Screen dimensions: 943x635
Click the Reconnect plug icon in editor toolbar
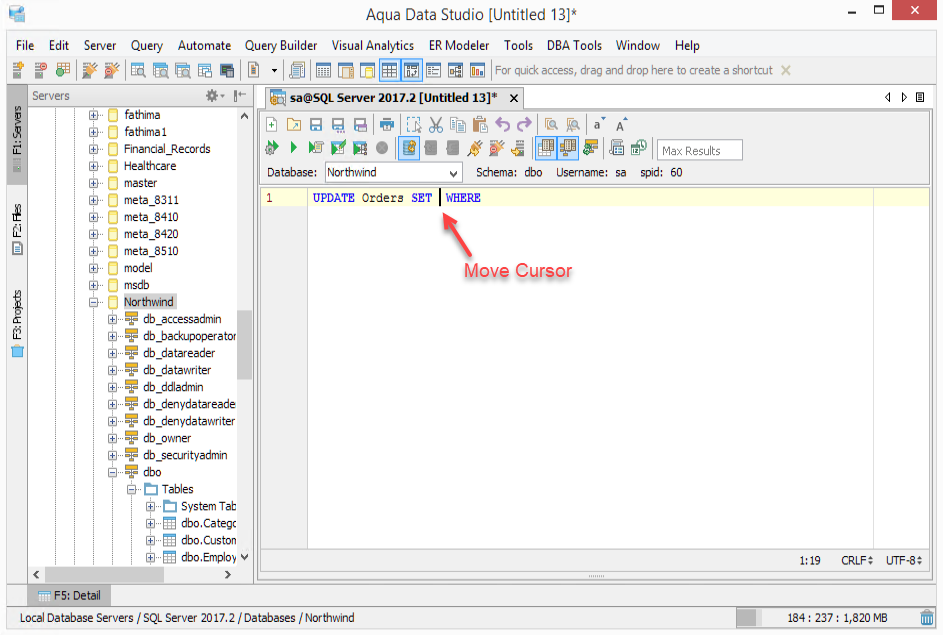point(475,147)
